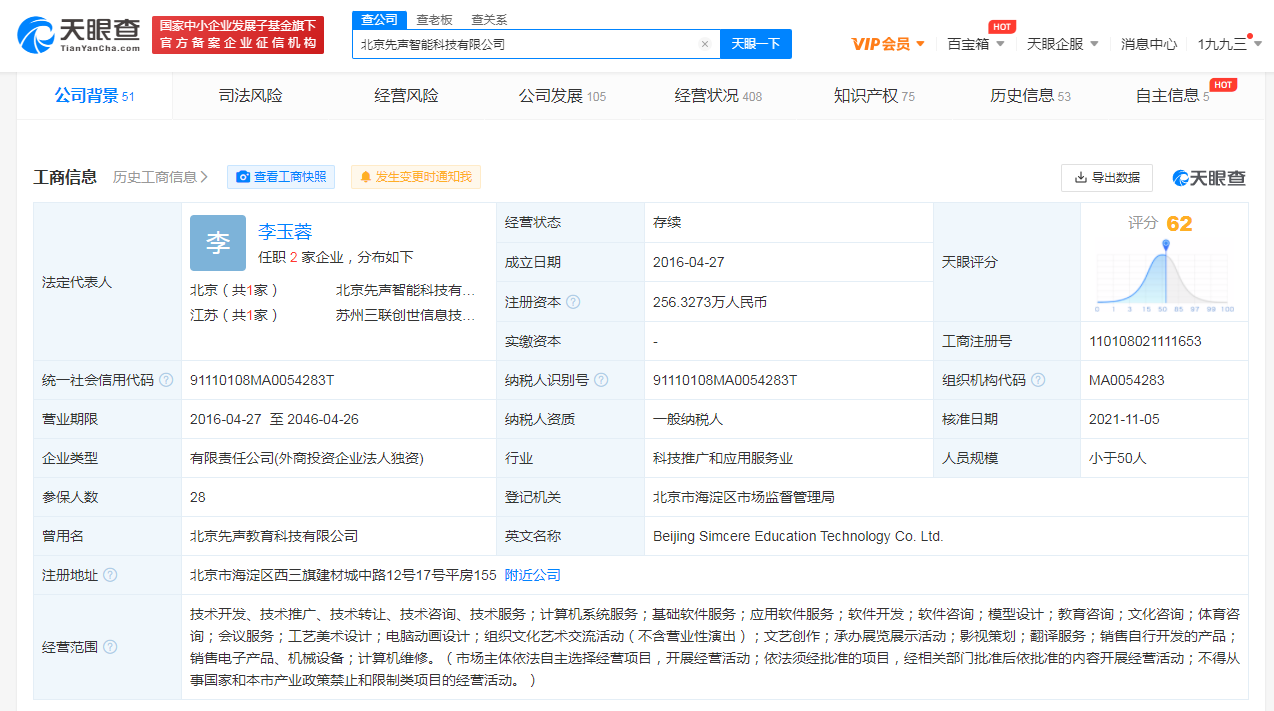Click company type 有限责任公司(外商投资企业法人独资)
Viewport: 1274px width, 711px height.
click(307, 458)
